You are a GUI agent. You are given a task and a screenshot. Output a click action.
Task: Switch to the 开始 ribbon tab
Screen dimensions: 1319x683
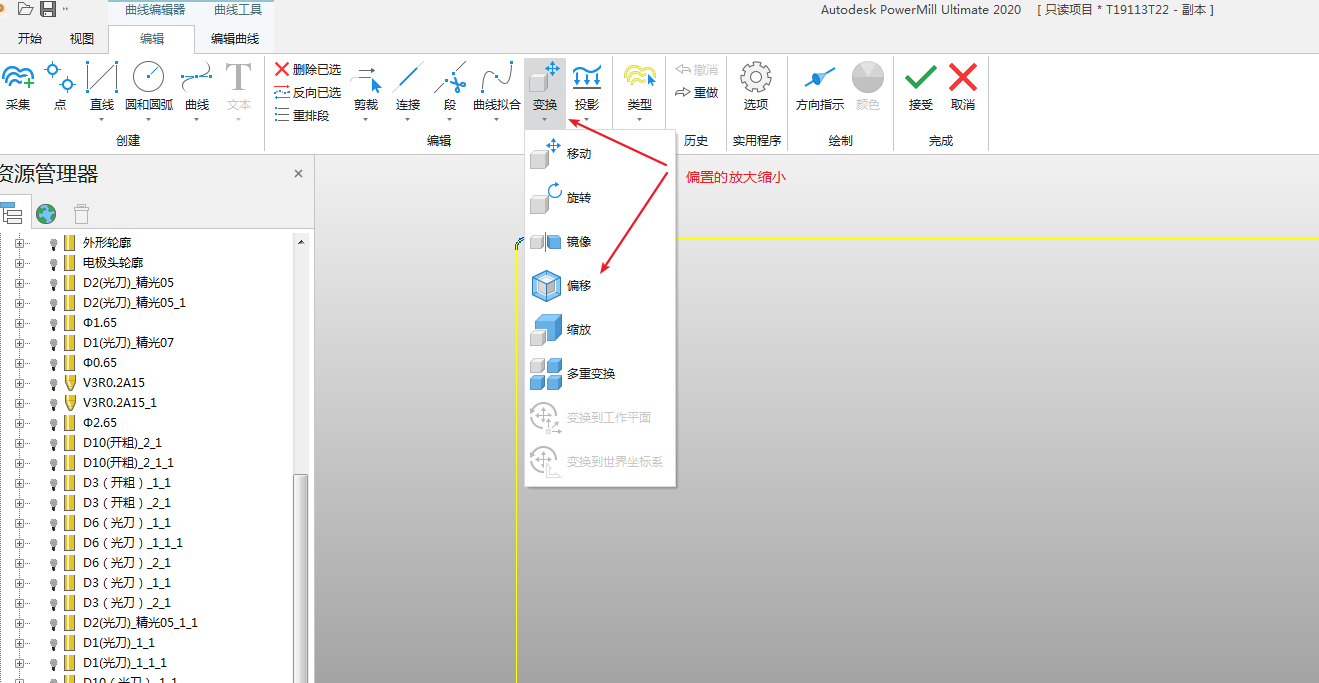coord(30,39)
